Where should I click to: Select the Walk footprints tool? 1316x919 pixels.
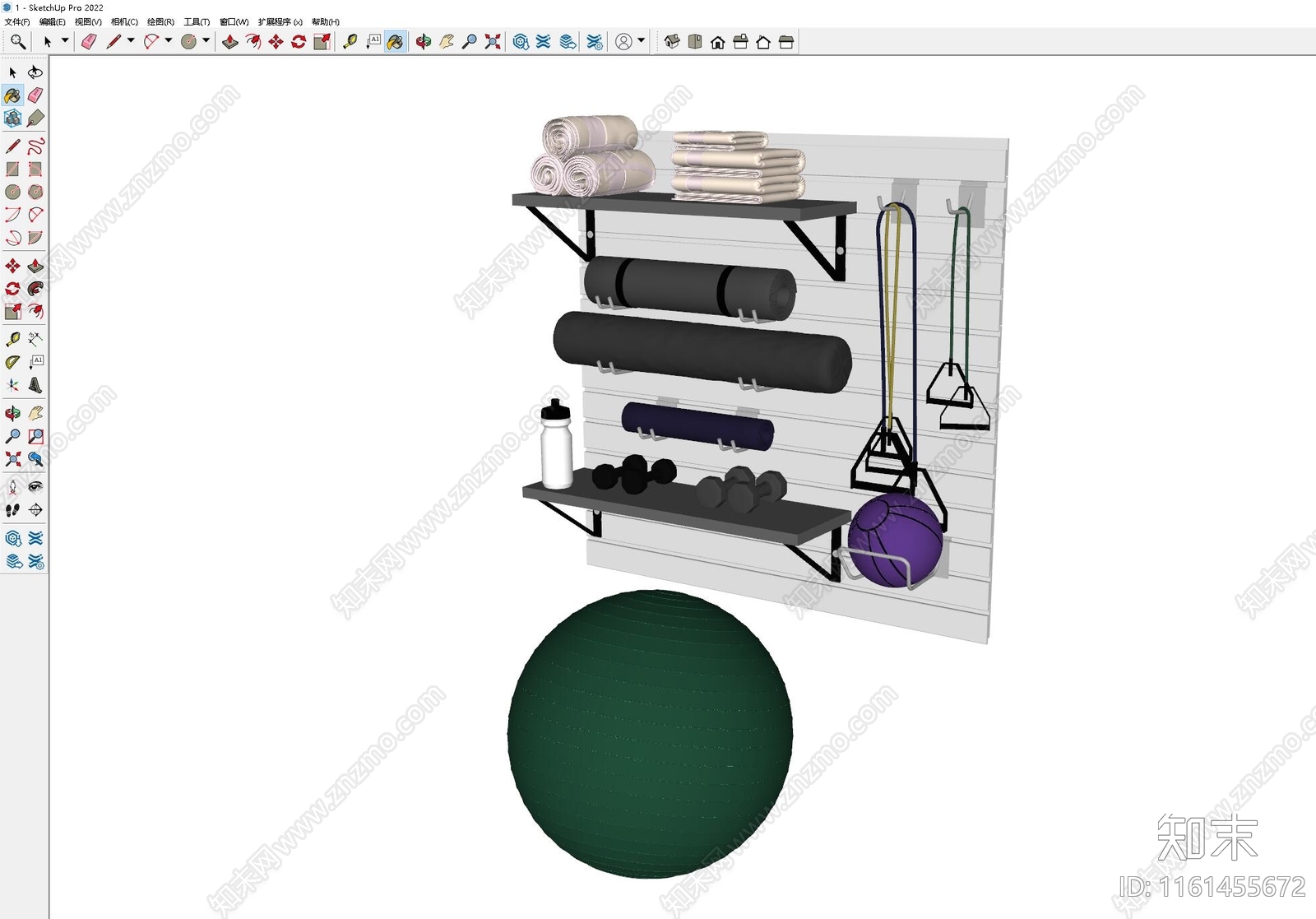click(x=12, y=510)
